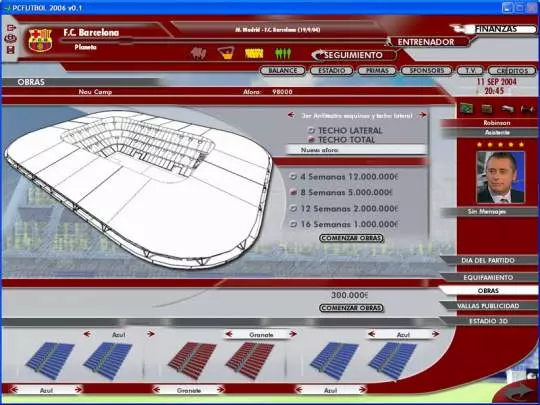Viewport: 540px width, 405px height.
Task: Click the 11 SEP 2004 date display
Action: click(x=496, y=82)
